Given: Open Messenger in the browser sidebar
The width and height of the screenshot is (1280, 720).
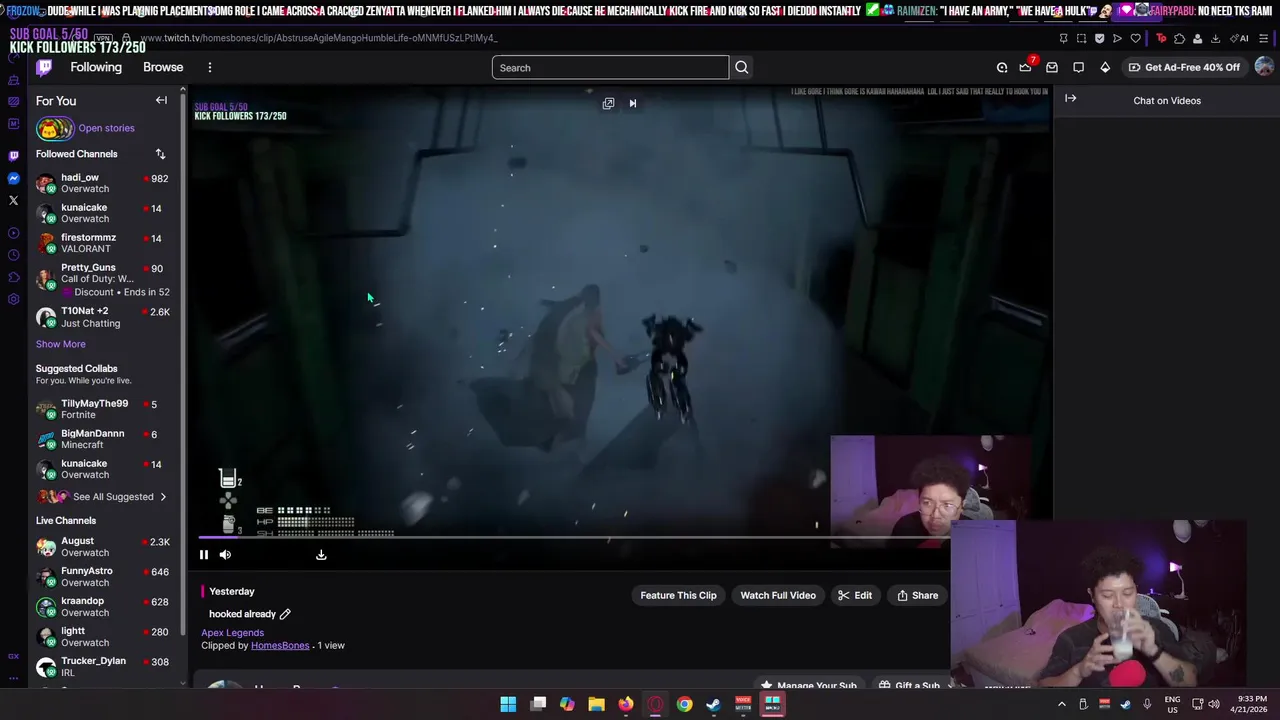Looking at the screenshot, I should (x=13, y=178).
